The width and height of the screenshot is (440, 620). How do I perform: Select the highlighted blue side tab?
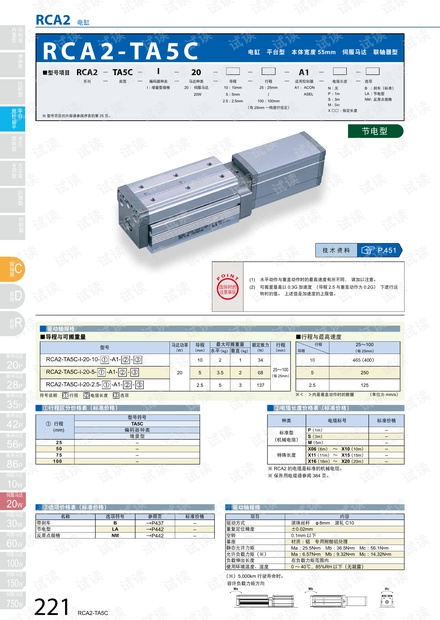click(x=12, y=119)
